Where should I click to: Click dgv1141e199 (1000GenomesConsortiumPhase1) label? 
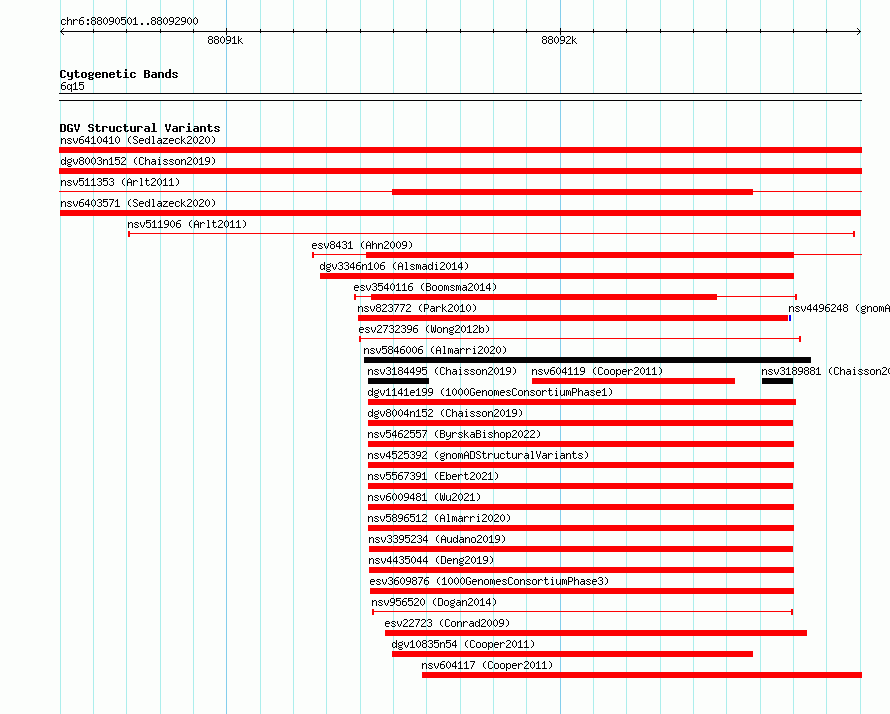coord(490,392)
